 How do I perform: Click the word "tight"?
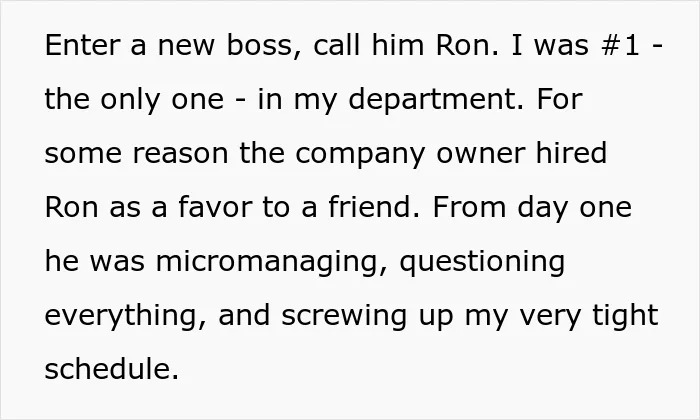click(625, 316)
